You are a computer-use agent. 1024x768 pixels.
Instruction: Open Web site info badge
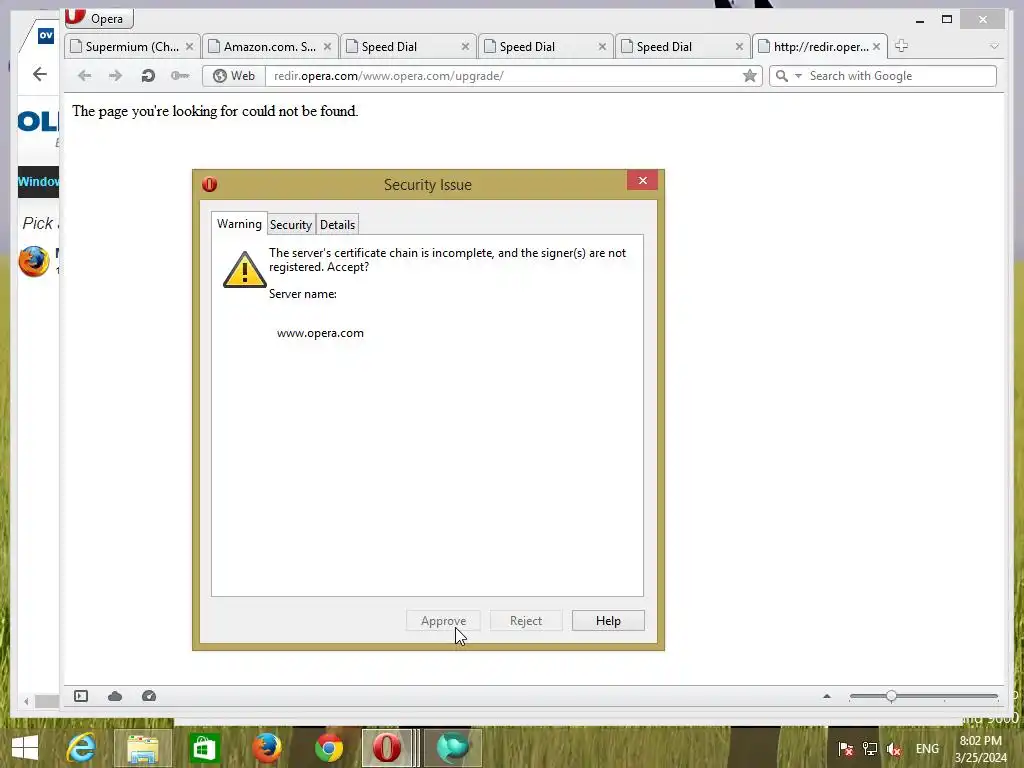234,76
